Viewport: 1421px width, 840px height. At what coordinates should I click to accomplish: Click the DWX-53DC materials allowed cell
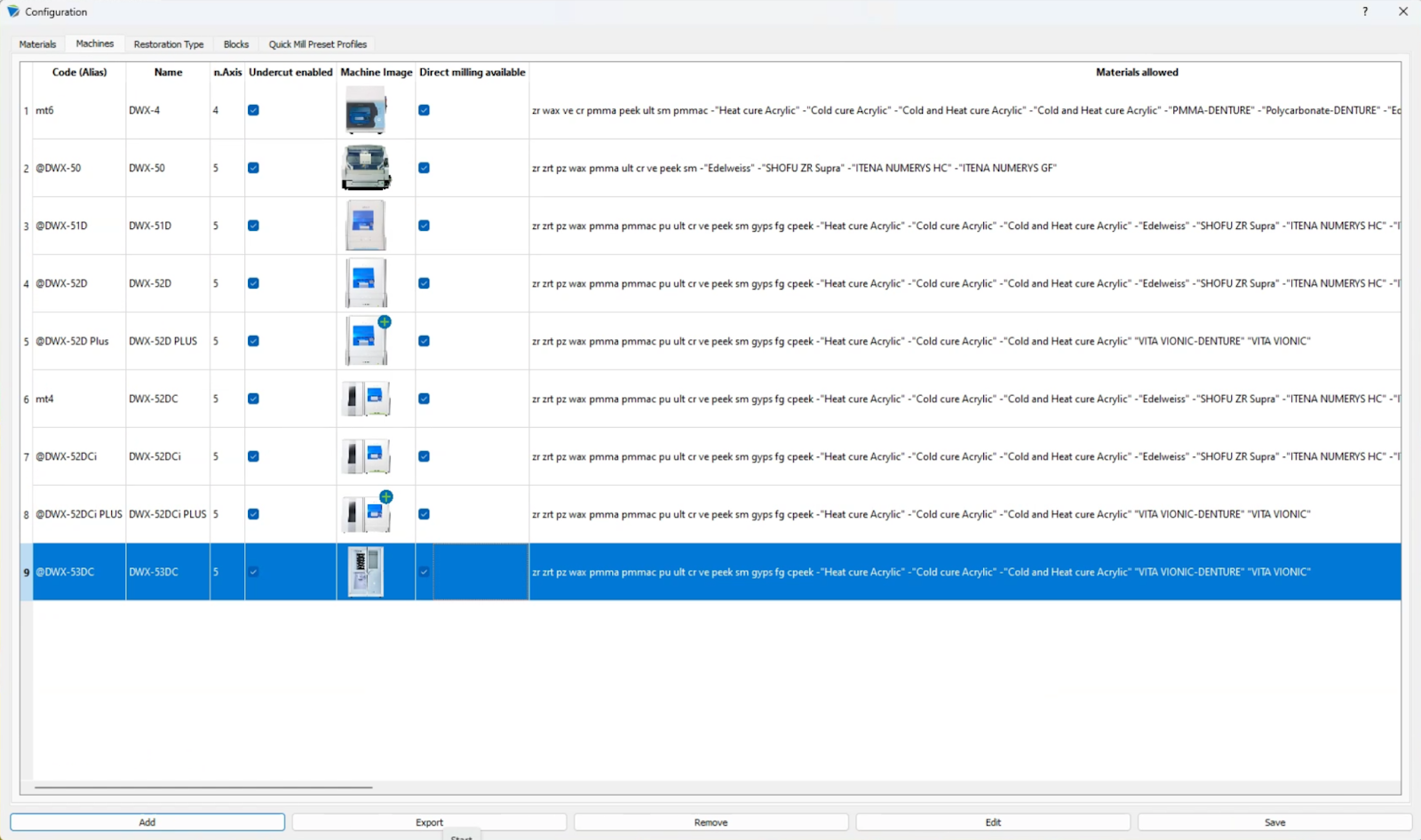(x=965, y=572)
